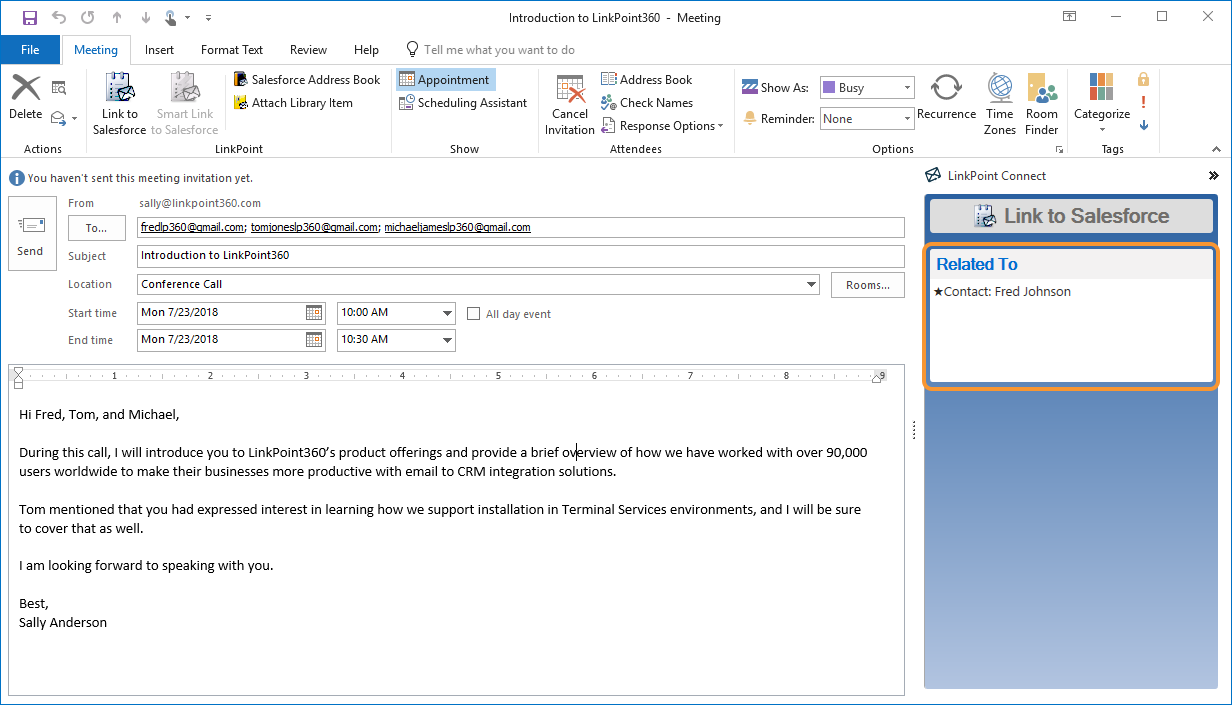Open Room Finder
The width and height of the screenshot is (1232, 705).
click(x=1042, y=104)
